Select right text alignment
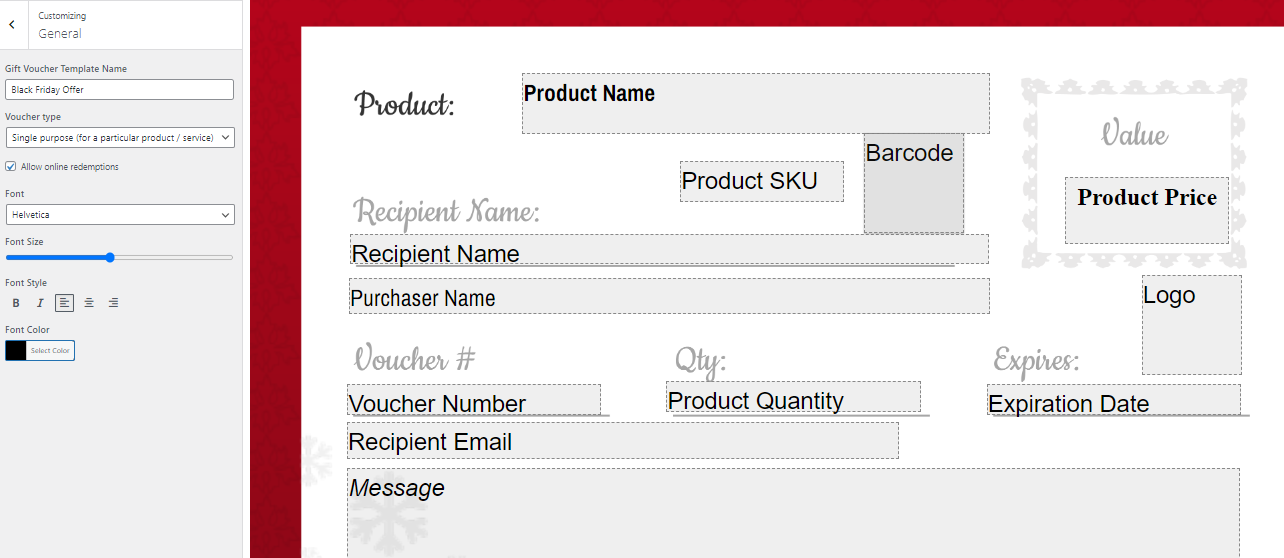The image size is (1284, 558). pos(113,303)
